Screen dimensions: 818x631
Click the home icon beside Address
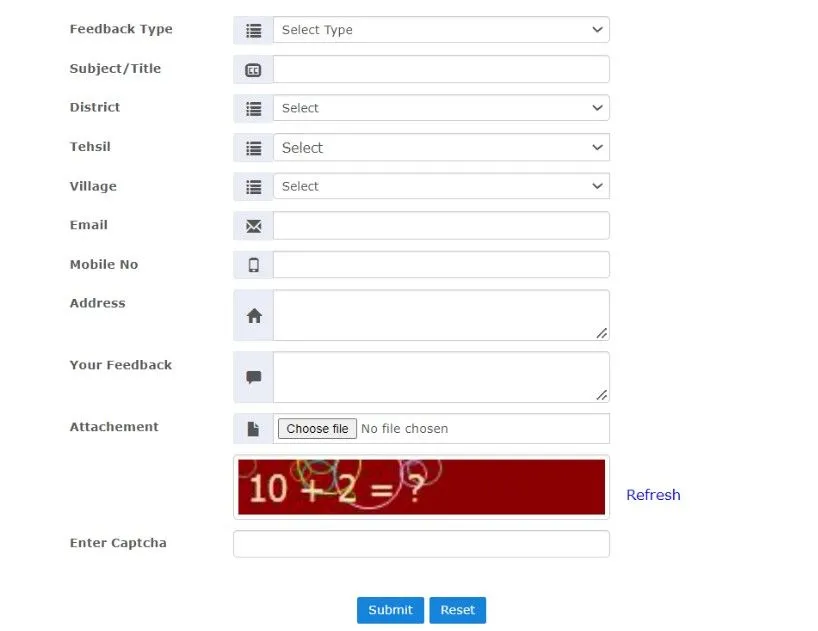[253, 316]
